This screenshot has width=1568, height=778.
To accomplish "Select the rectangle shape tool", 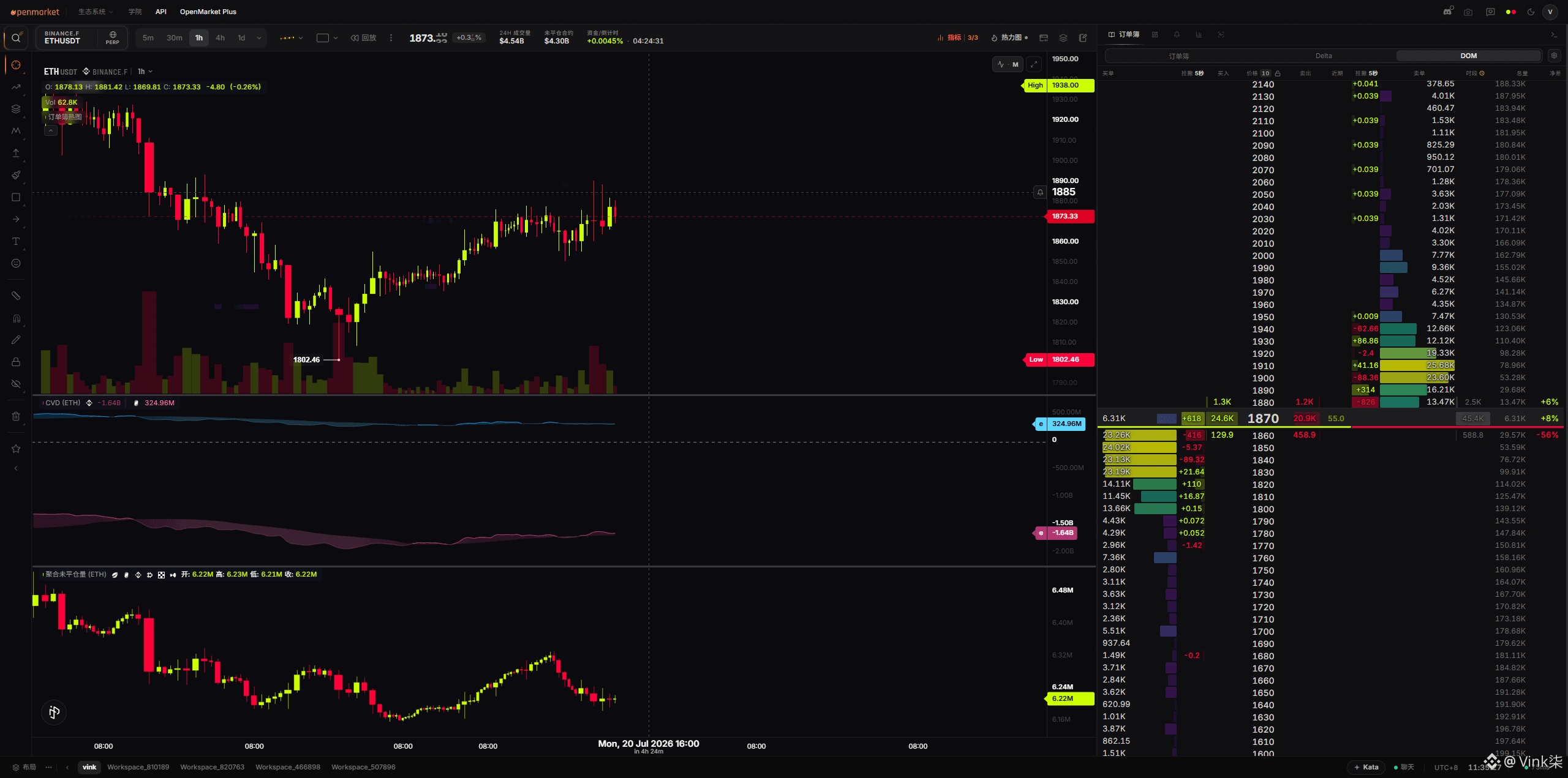I will [16, 197].
